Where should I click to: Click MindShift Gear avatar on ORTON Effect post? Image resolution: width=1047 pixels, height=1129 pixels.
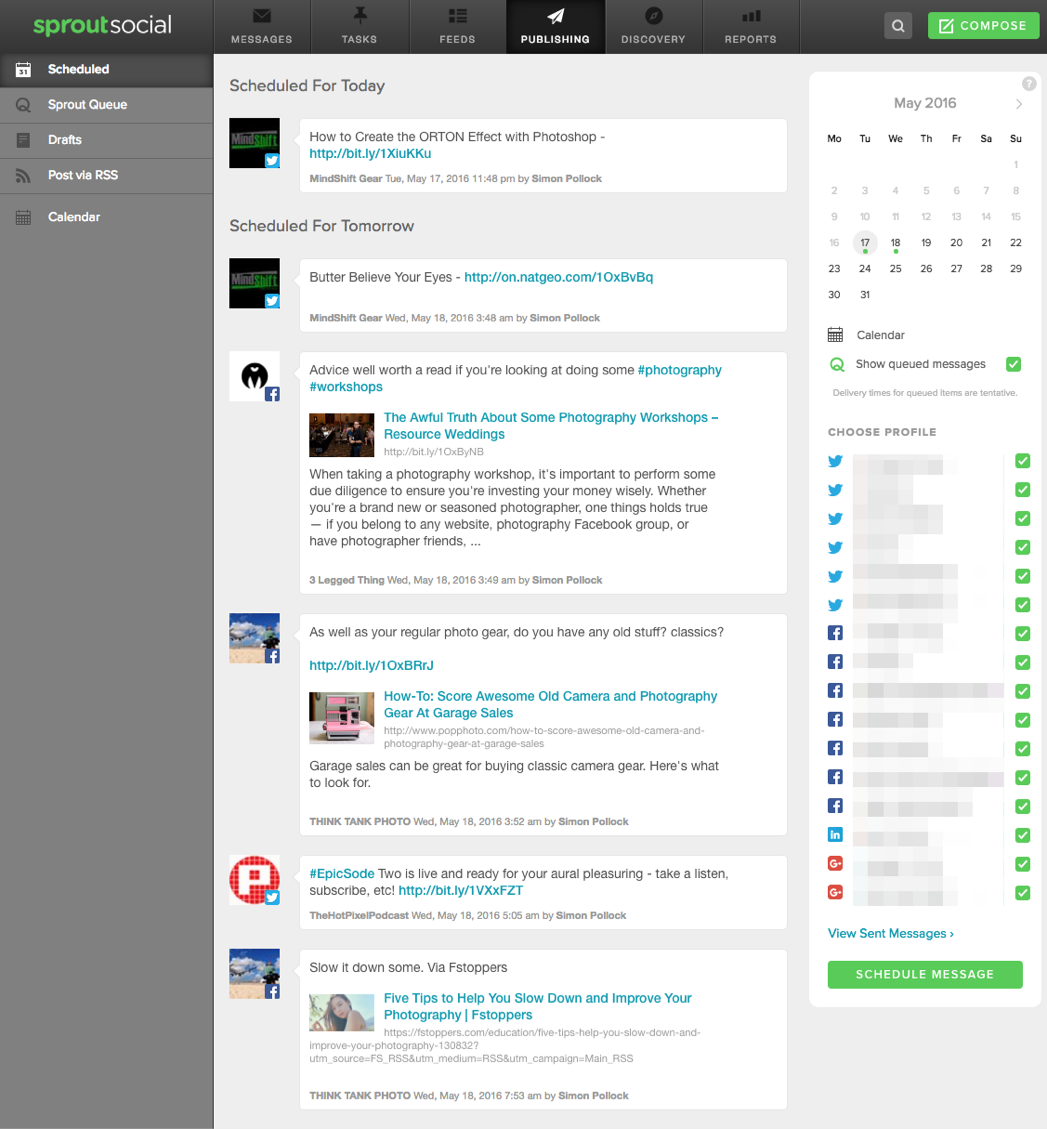(254, 143)
